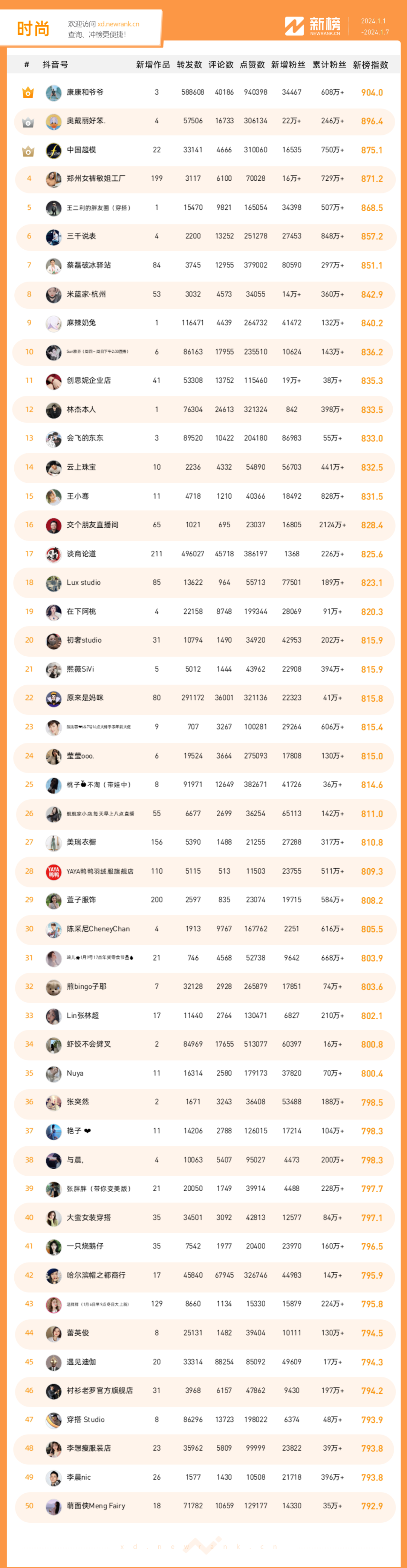Open the 郑州女裤敏姐工厂 account name

pos(95,179)
